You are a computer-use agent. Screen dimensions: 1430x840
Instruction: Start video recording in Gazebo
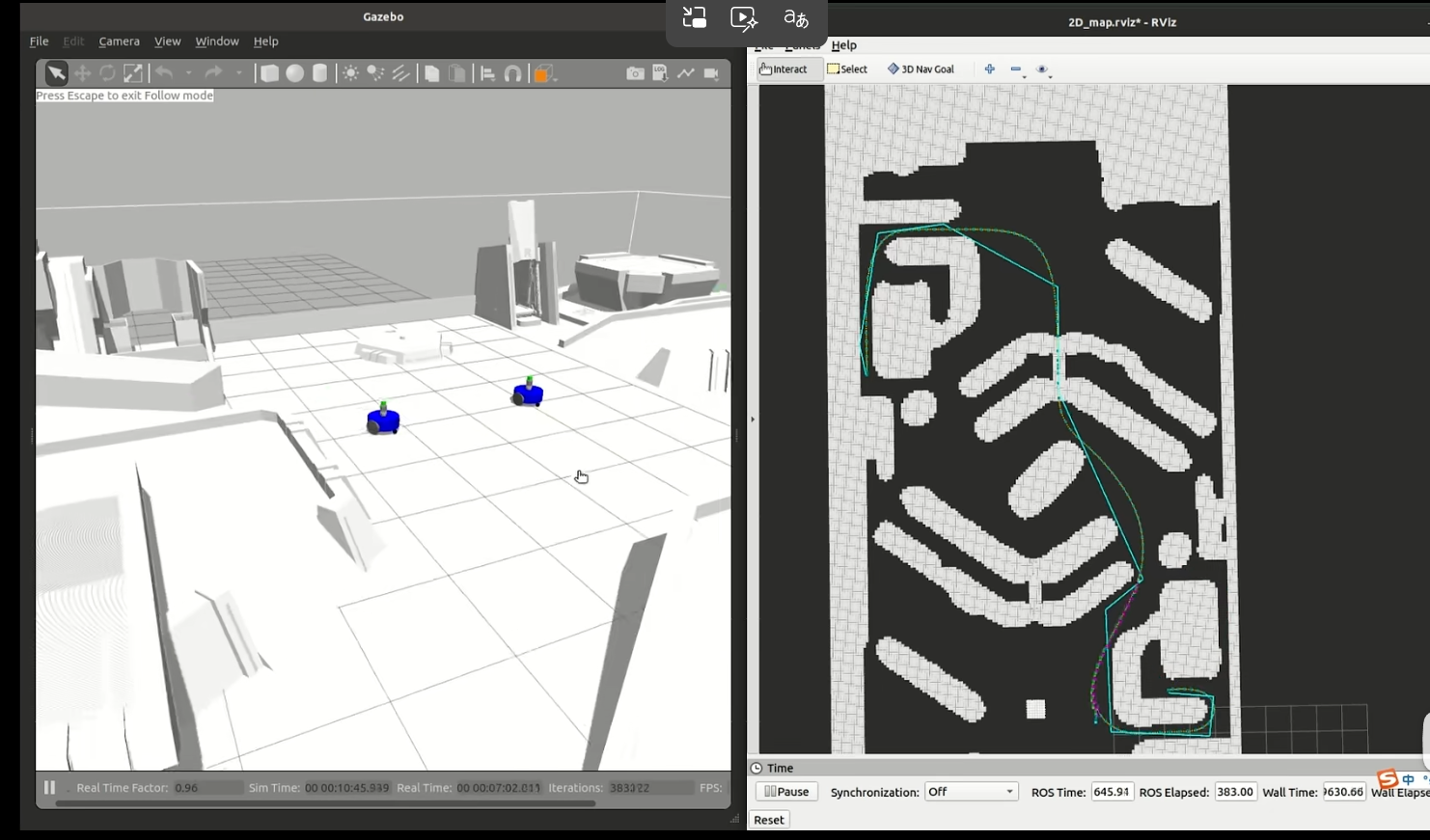(x=711, y=73)
